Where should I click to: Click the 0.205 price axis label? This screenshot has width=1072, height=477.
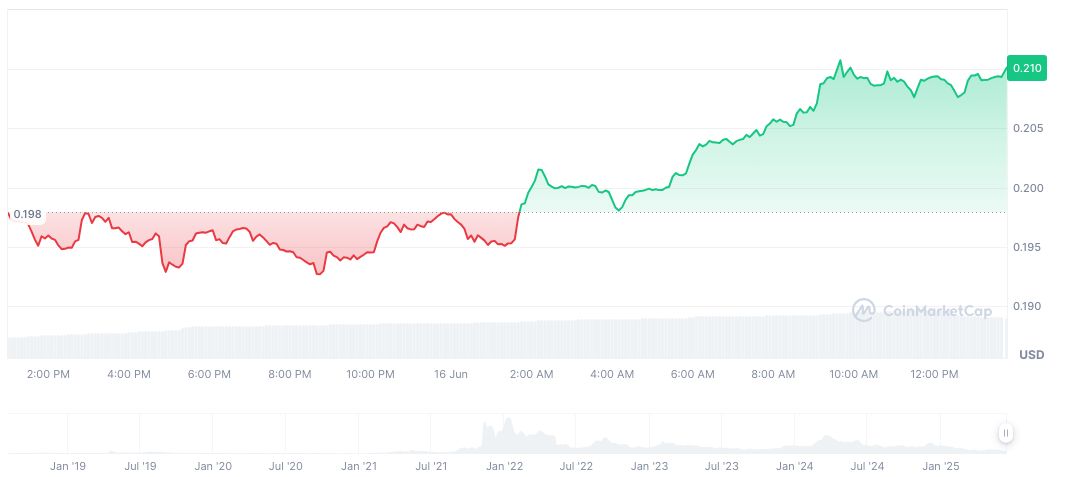pyautogui.click(x=1027, y=128)
